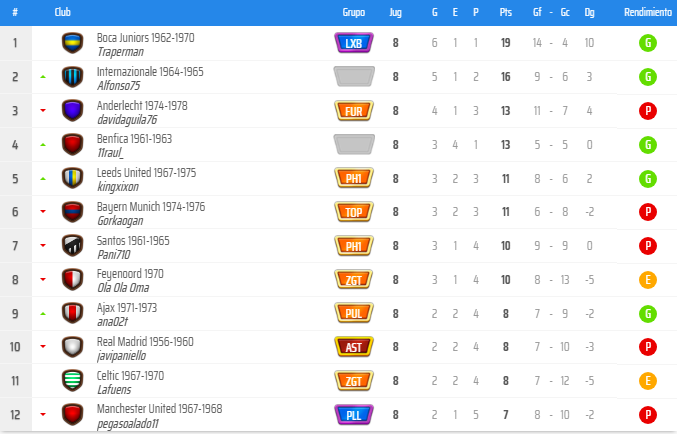Open the PLL group badge
The image size is (677, 434).
click(x=354, y=415)
